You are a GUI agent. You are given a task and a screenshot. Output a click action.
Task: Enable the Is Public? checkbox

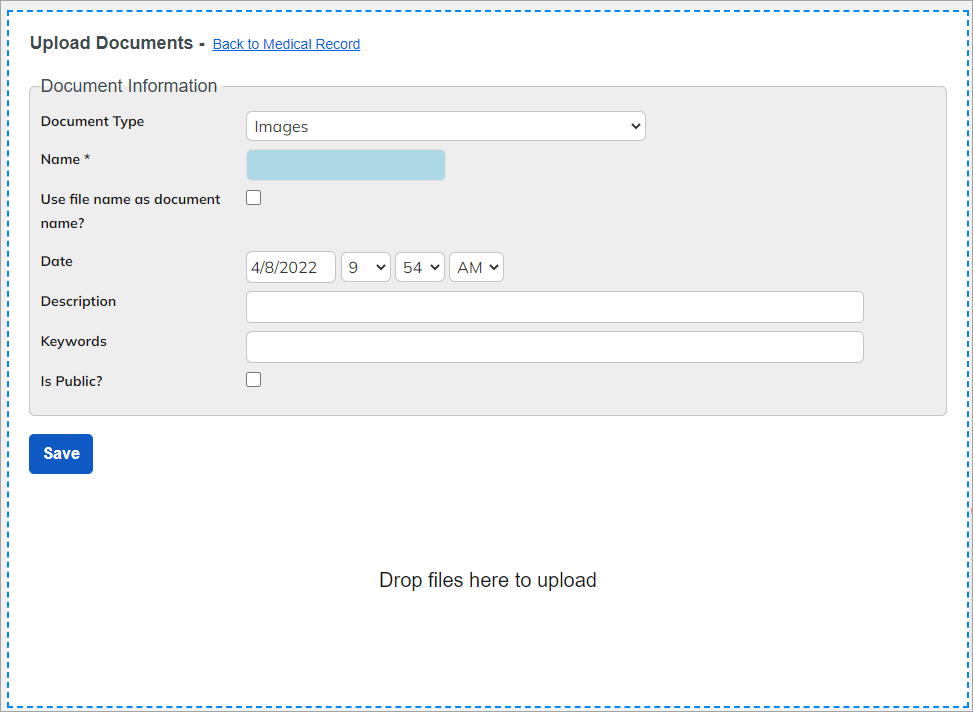[253, 379]
